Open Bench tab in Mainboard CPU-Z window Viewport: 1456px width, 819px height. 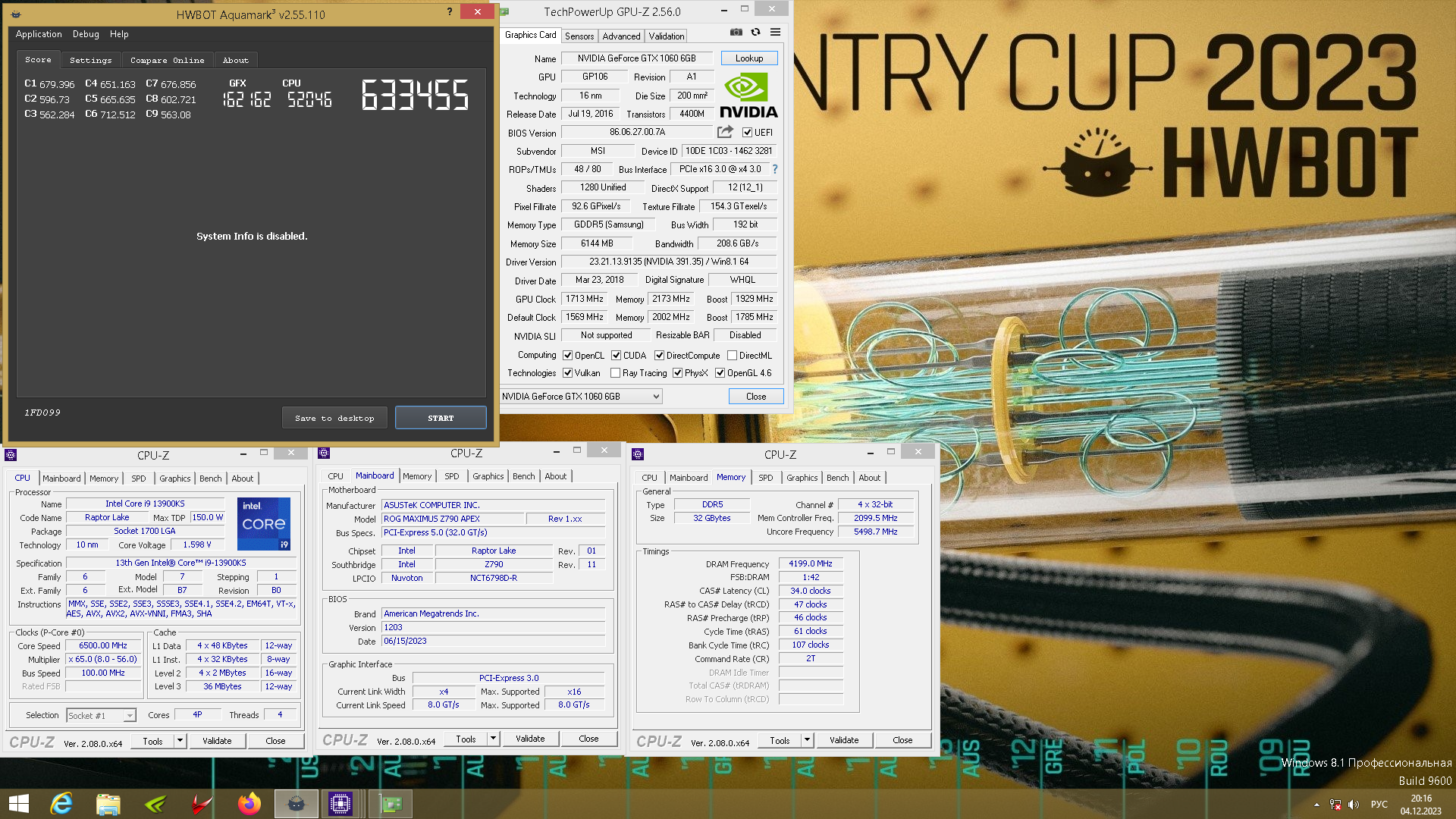pyautogui.click(x=523, y=475)
